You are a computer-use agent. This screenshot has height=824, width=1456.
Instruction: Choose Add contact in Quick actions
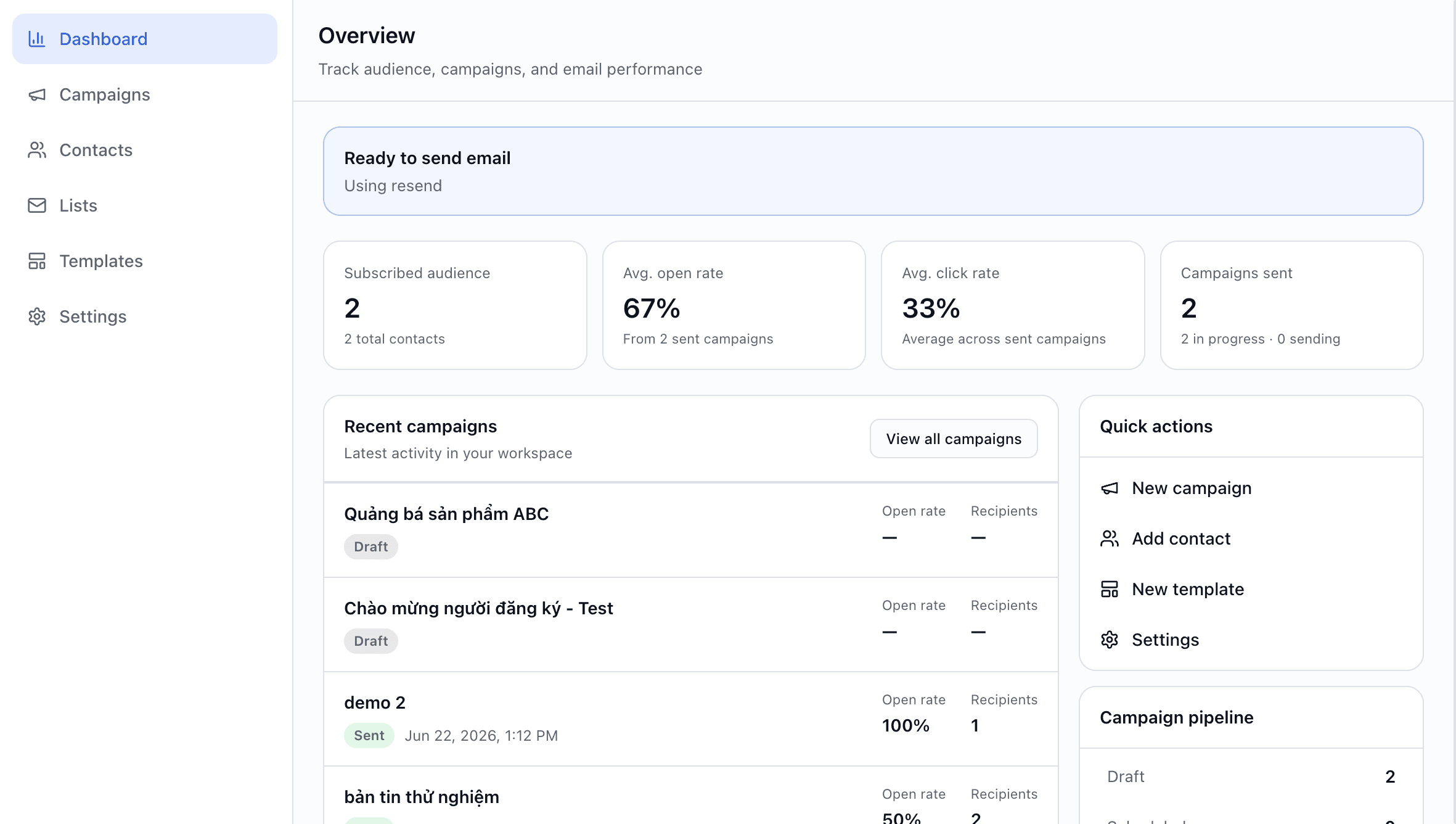1251,538
